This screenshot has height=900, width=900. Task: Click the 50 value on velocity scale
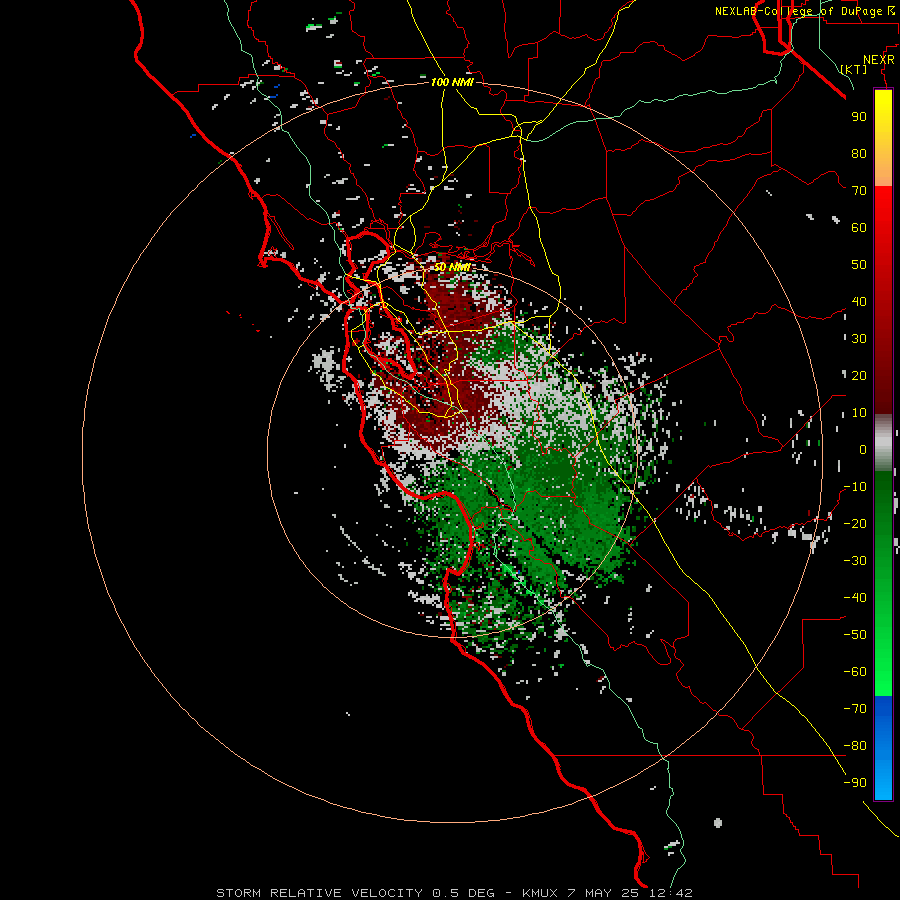click(x=859, y=265)
